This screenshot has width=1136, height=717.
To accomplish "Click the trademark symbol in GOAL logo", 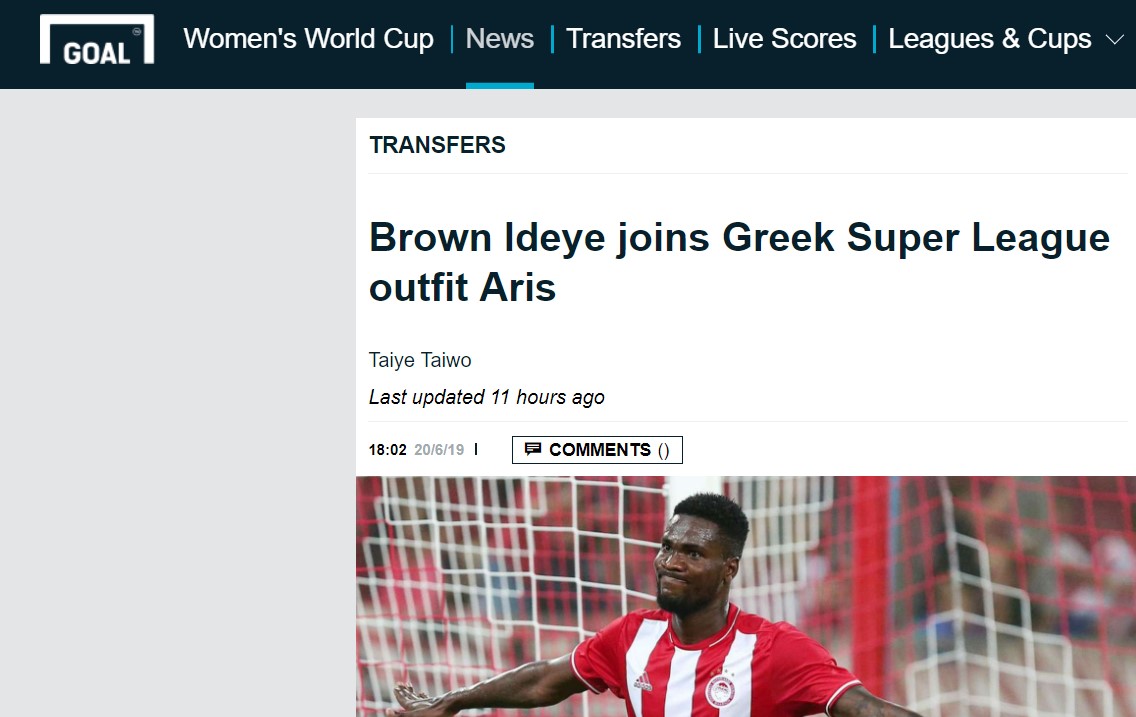I will click(x=138, y=31).
